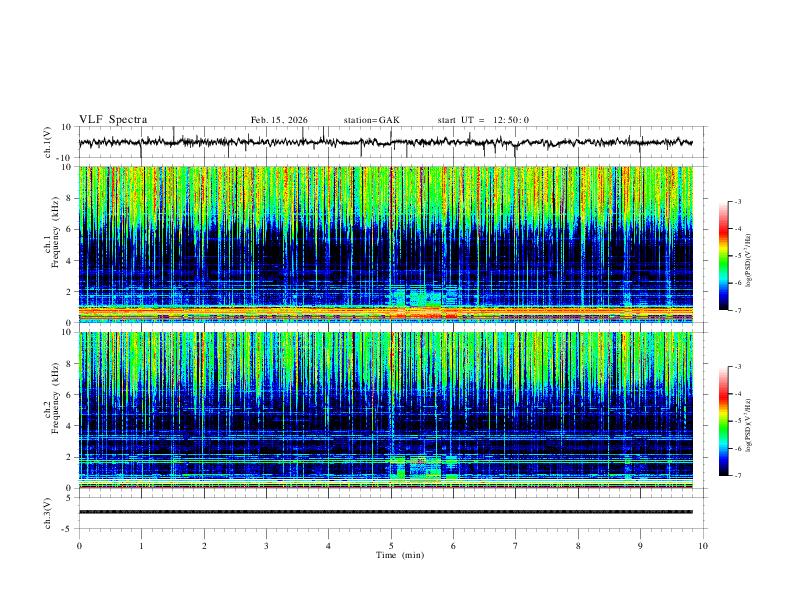Click time axis tick label "2"
The height and width of the screenshot is (612, 792).
tap(204, 546)
